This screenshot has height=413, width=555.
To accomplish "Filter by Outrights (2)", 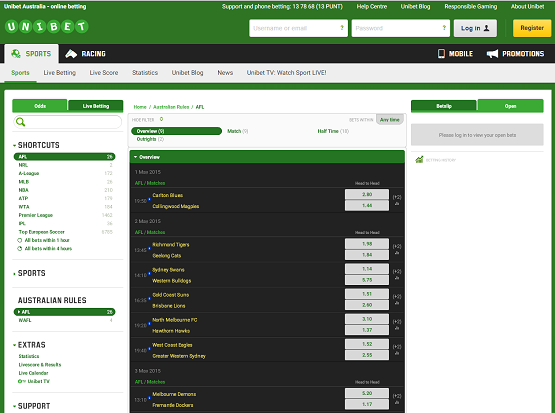I will coord(150,139).
